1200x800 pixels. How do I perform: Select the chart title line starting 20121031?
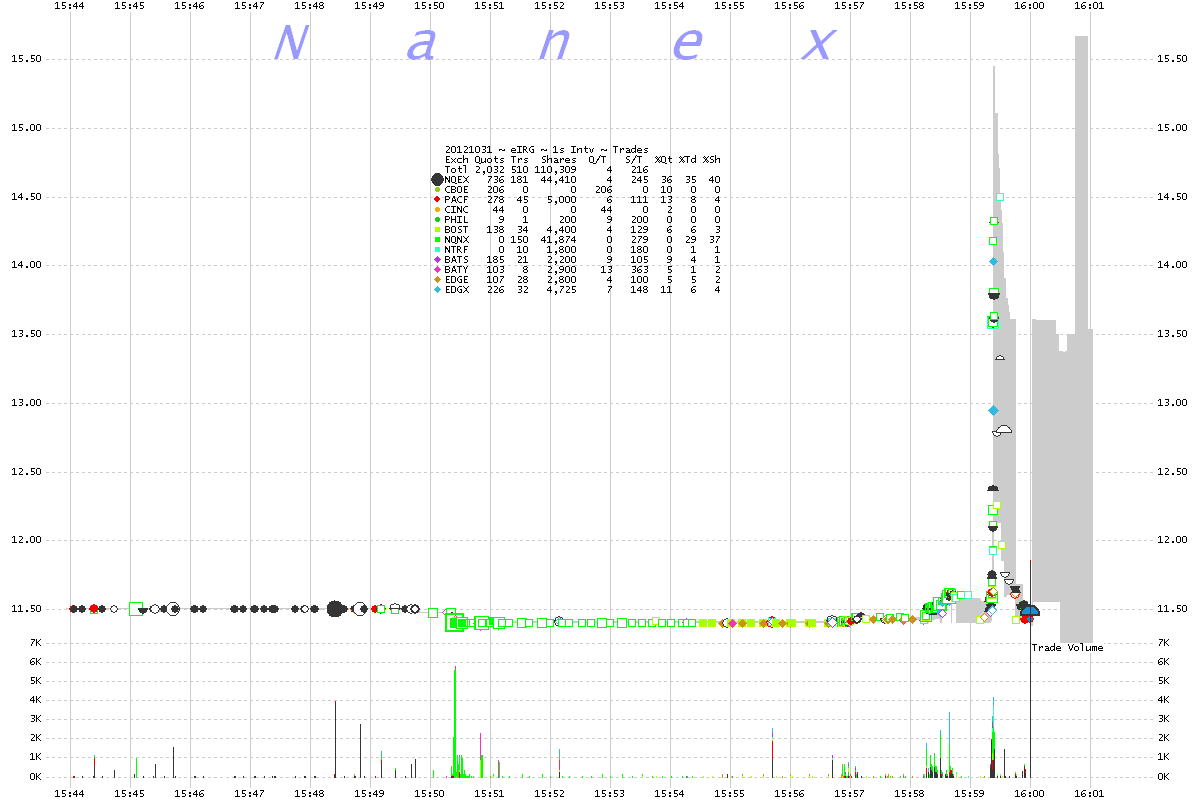[546, 150]
